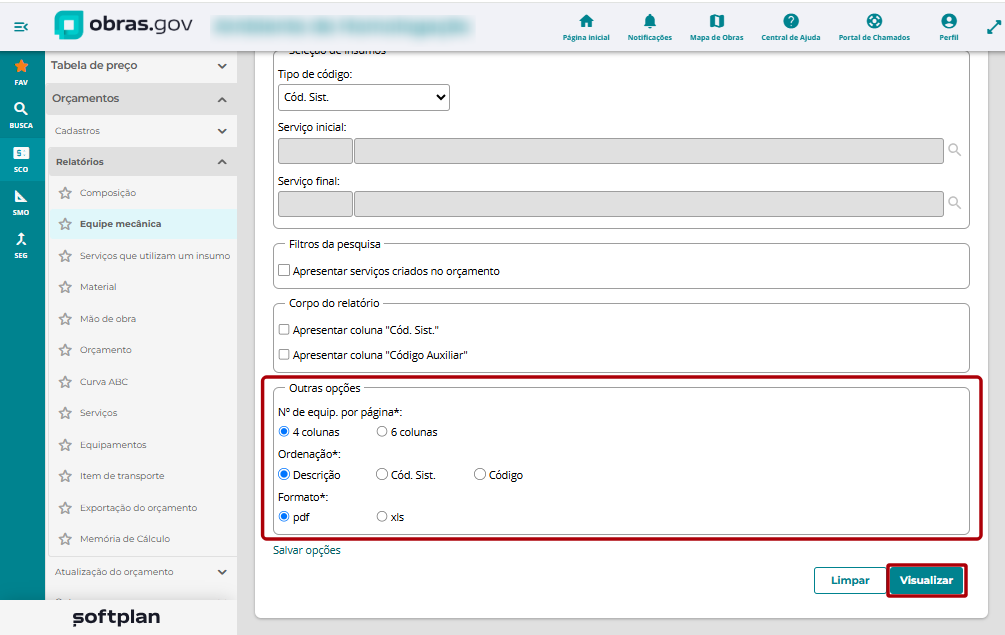Collapse the sidebar with the hamburger icon

pyautogui.click(x=21, y=27)
